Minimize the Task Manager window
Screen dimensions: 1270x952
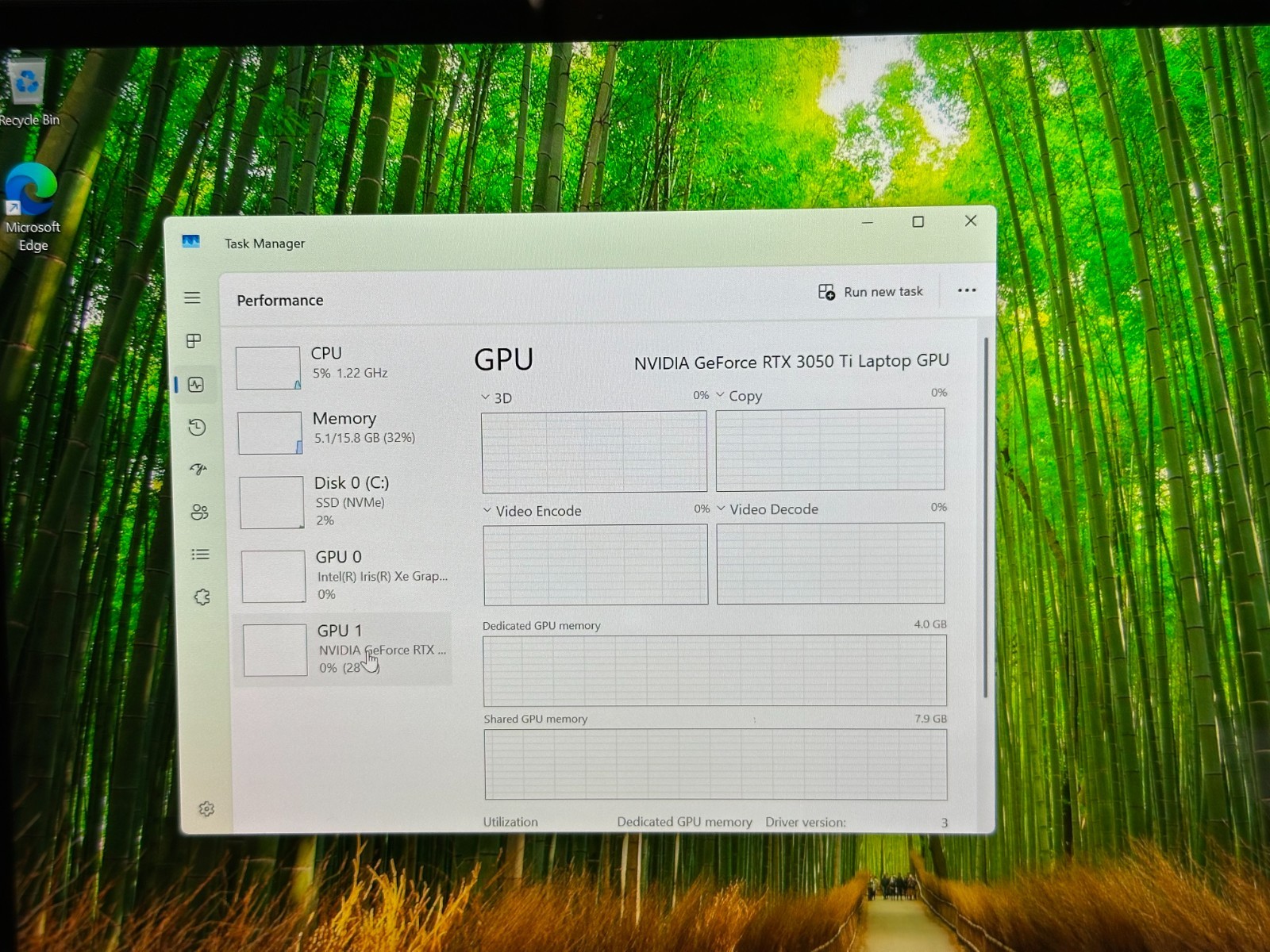[x=867, y=223]
